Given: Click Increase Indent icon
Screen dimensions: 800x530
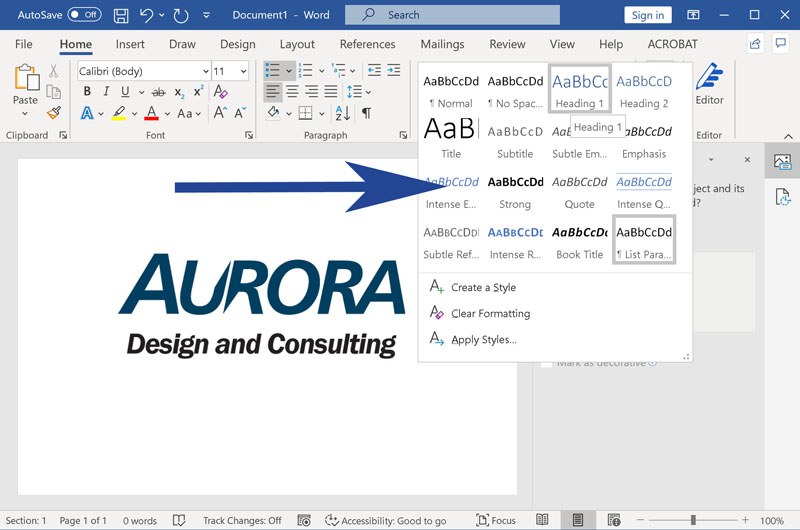Looking at the screenshot, I should pyautogui.click(x=393, y=70).
